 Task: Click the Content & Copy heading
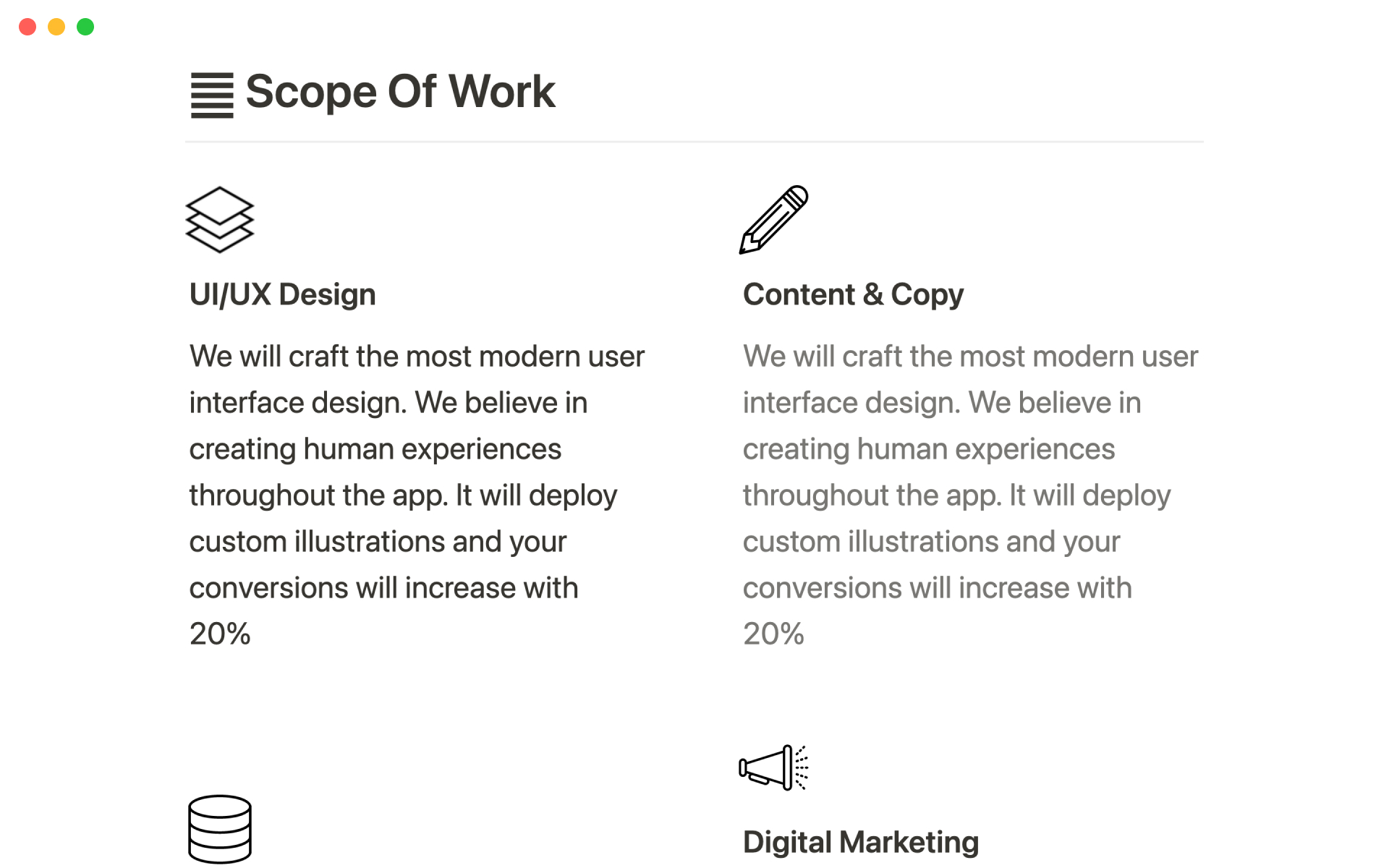coord(853,294)
